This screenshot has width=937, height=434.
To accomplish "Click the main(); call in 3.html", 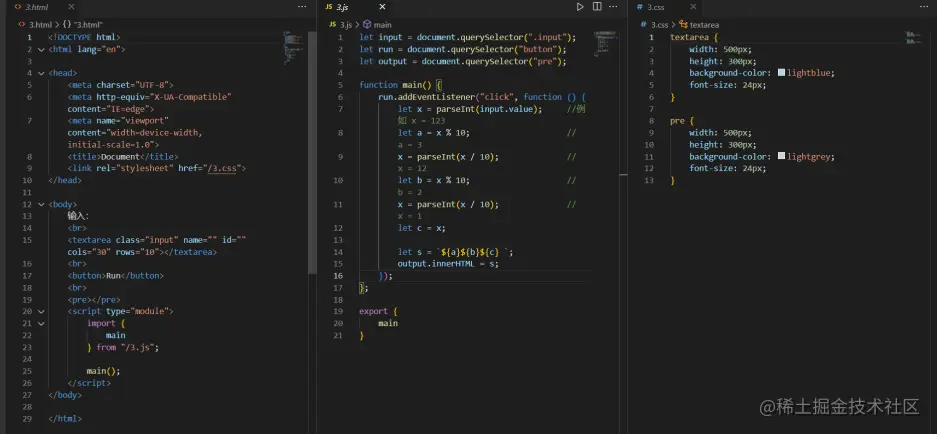I will point(103,371).
